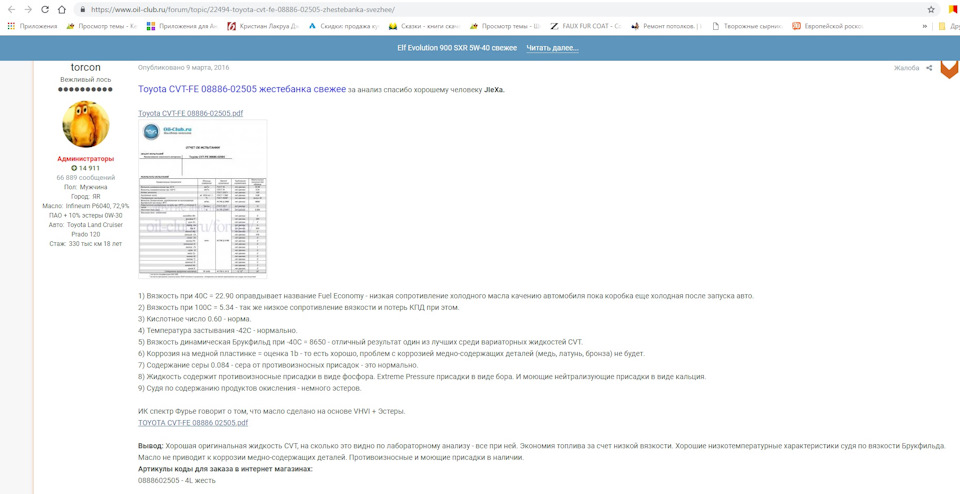This screenshot has width=960, height=494.
Task: Select article code '0888602505 - 4L жесть'
Action: pos(176,481)
